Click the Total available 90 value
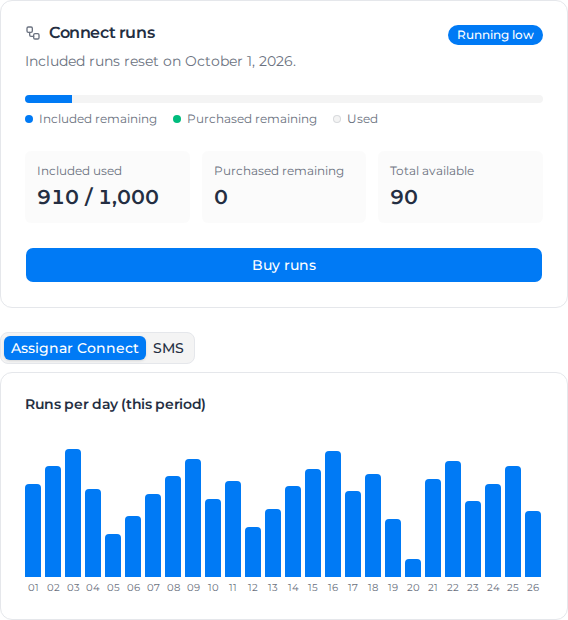 pos(404,197)
